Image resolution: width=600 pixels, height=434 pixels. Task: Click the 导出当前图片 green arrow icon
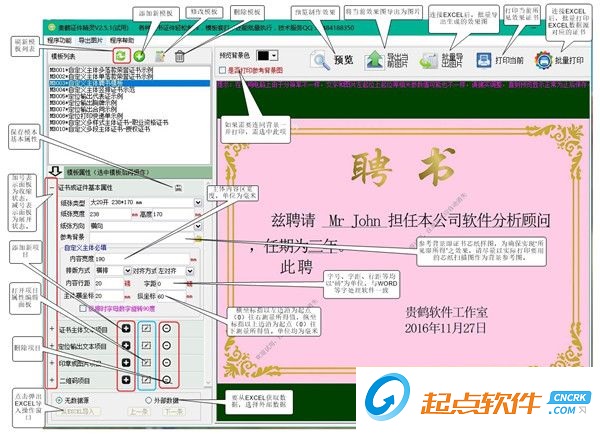(x=374, y=60)
